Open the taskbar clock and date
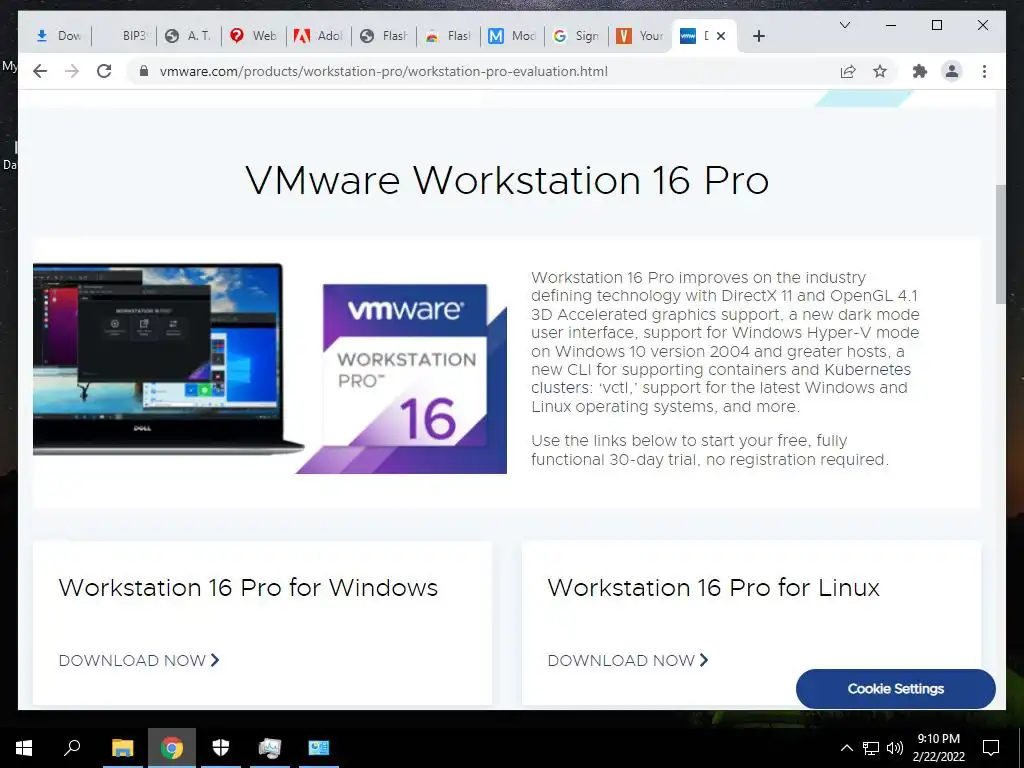 tap(938, 748)
